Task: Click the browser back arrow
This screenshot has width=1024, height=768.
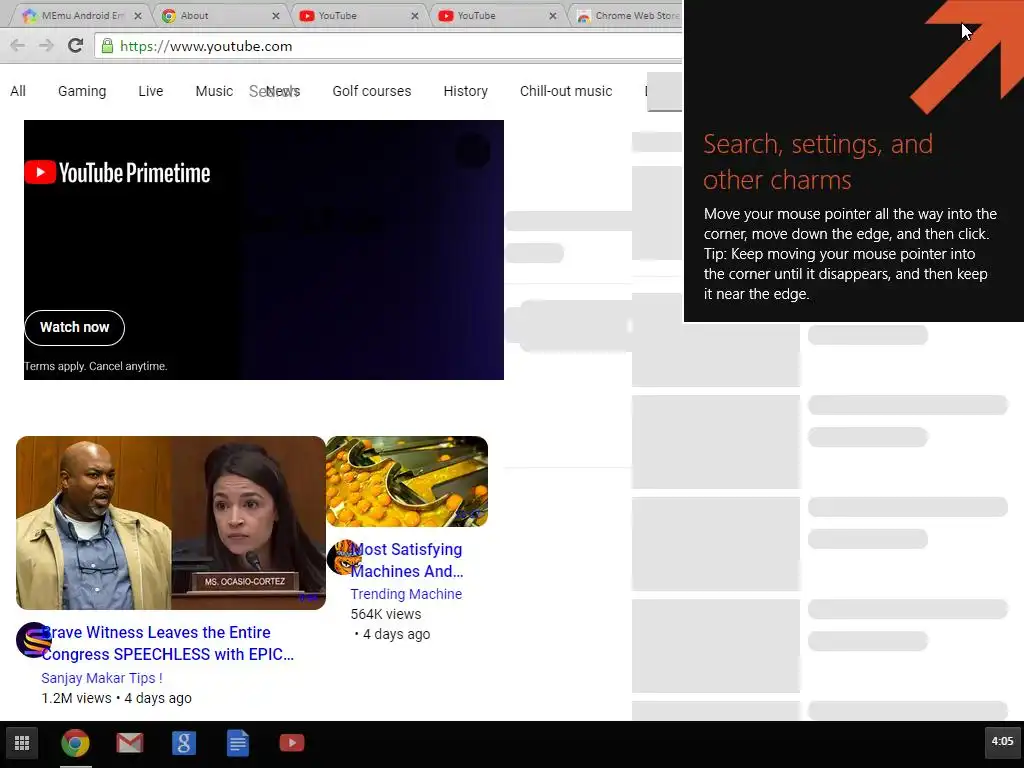Action: (x=18, y=46)
